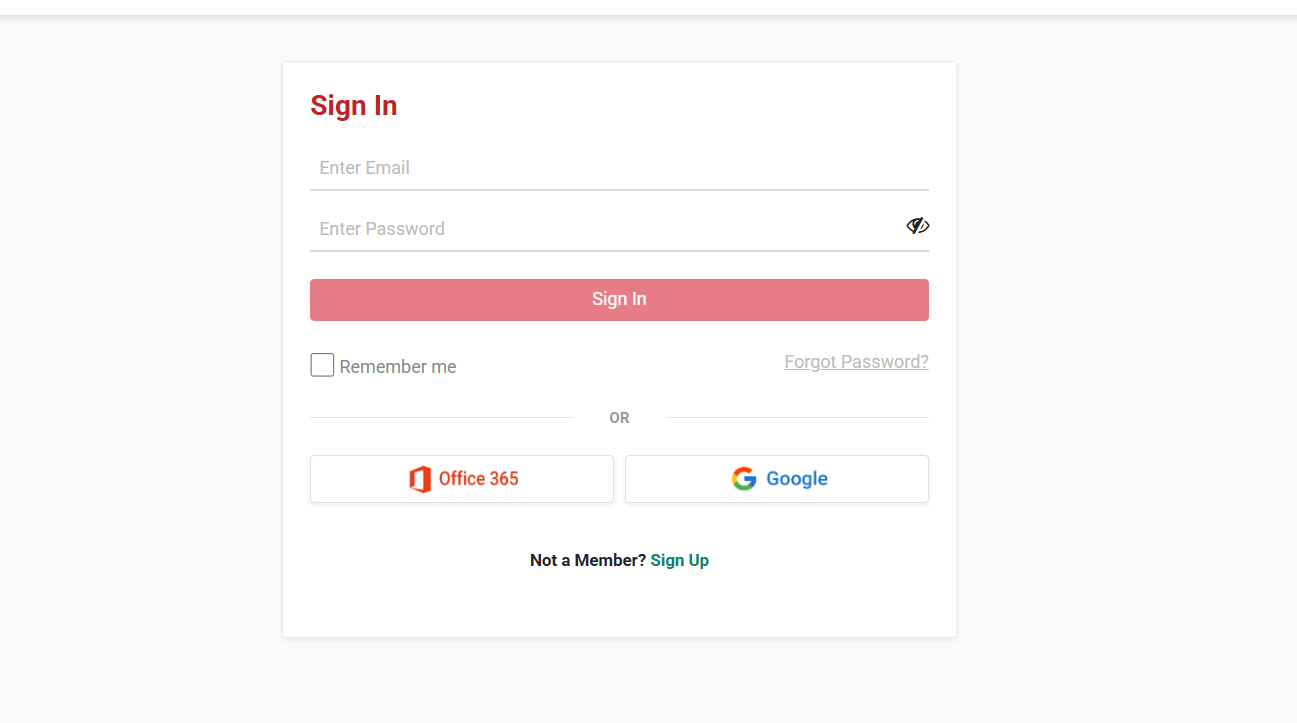This screenshot has height=723, width=1297.
Task: Open the Forgot Password? link
Action: click(856, 362)
